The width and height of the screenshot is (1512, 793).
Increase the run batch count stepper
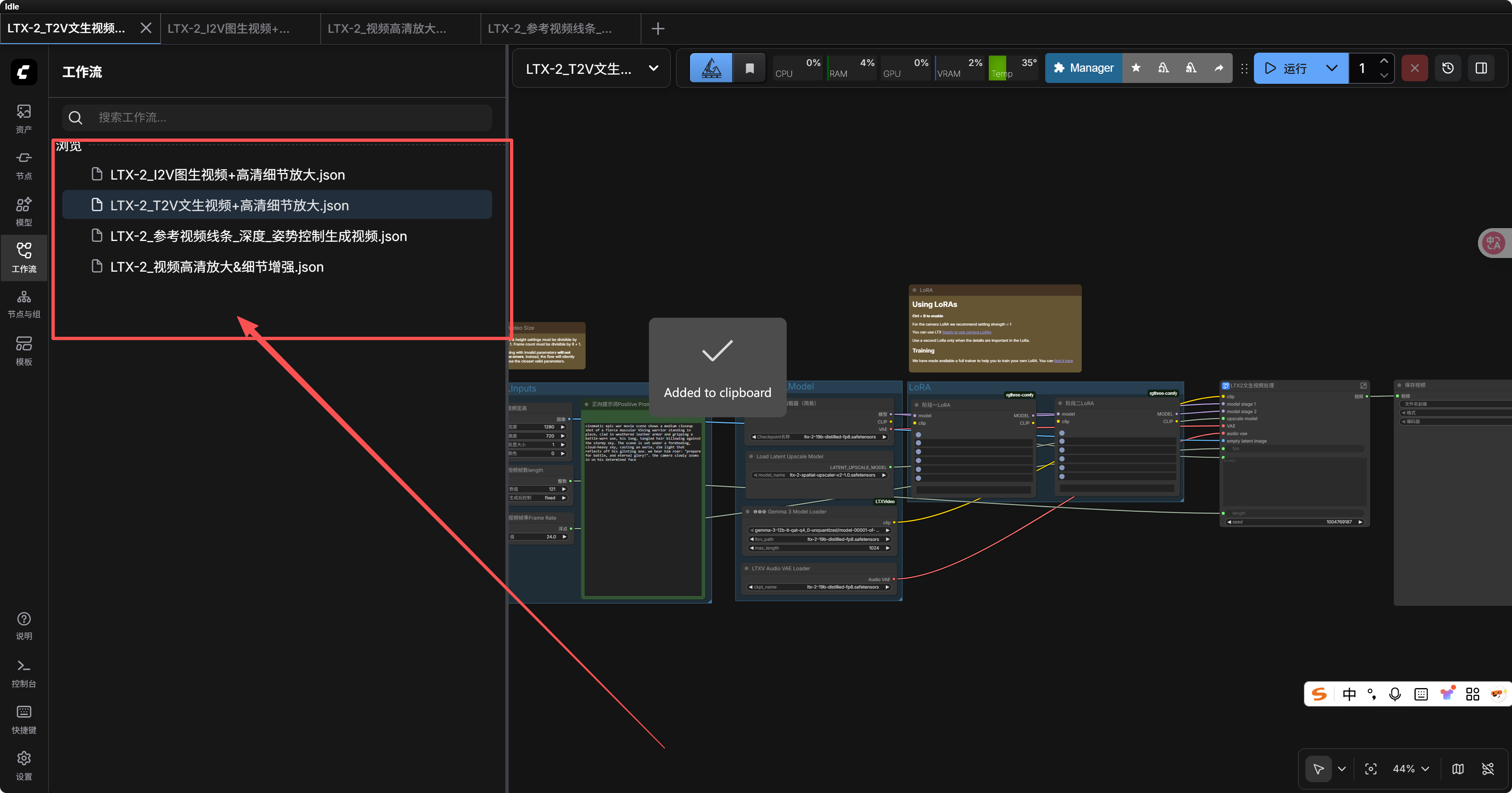[1383, 61]
